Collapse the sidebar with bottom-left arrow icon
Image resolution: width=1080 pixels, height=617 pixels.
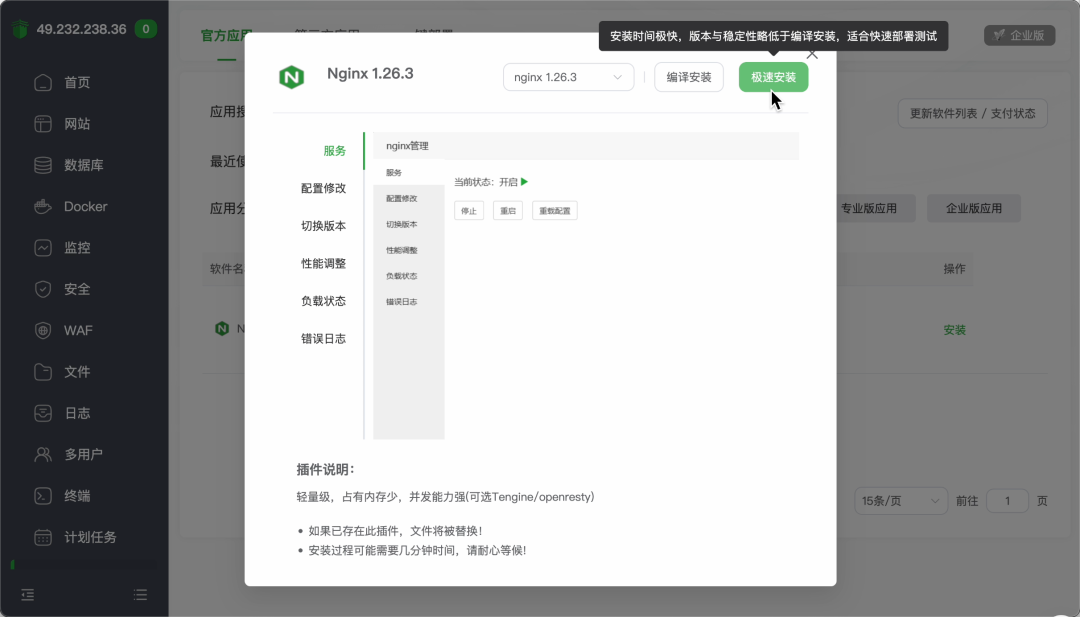point(27,594)
